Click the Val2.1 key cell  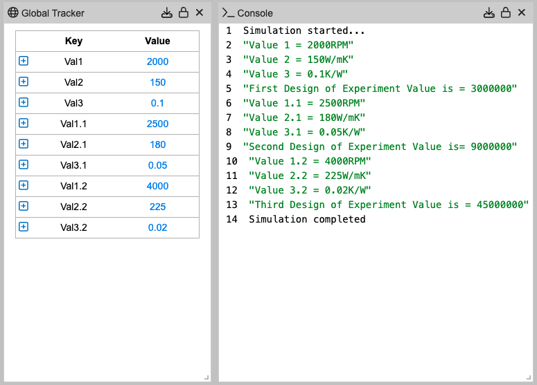(74, 145)
